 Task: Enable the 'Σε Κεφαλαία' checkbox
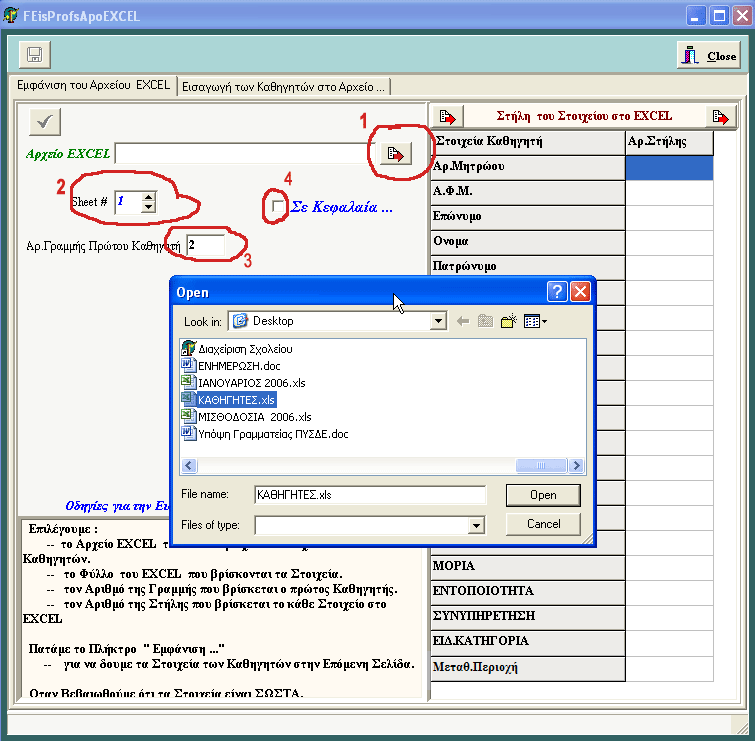[x=277, y=206]
